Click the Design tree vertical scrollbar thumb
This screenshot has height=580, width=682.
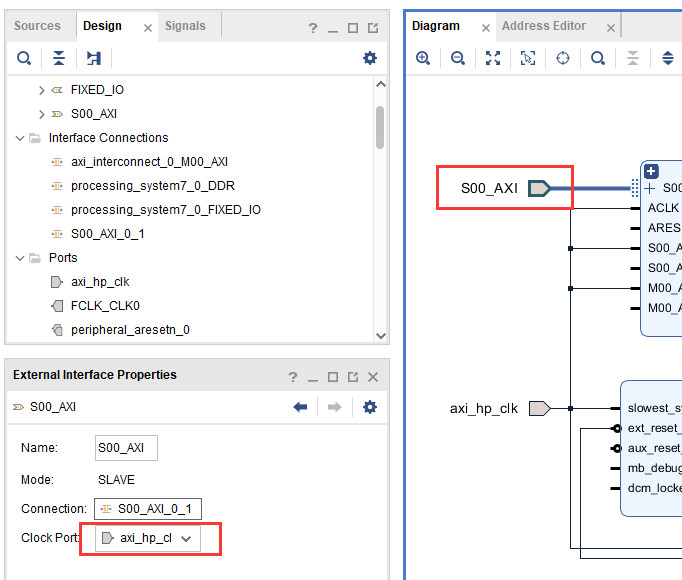coord(380,127)
